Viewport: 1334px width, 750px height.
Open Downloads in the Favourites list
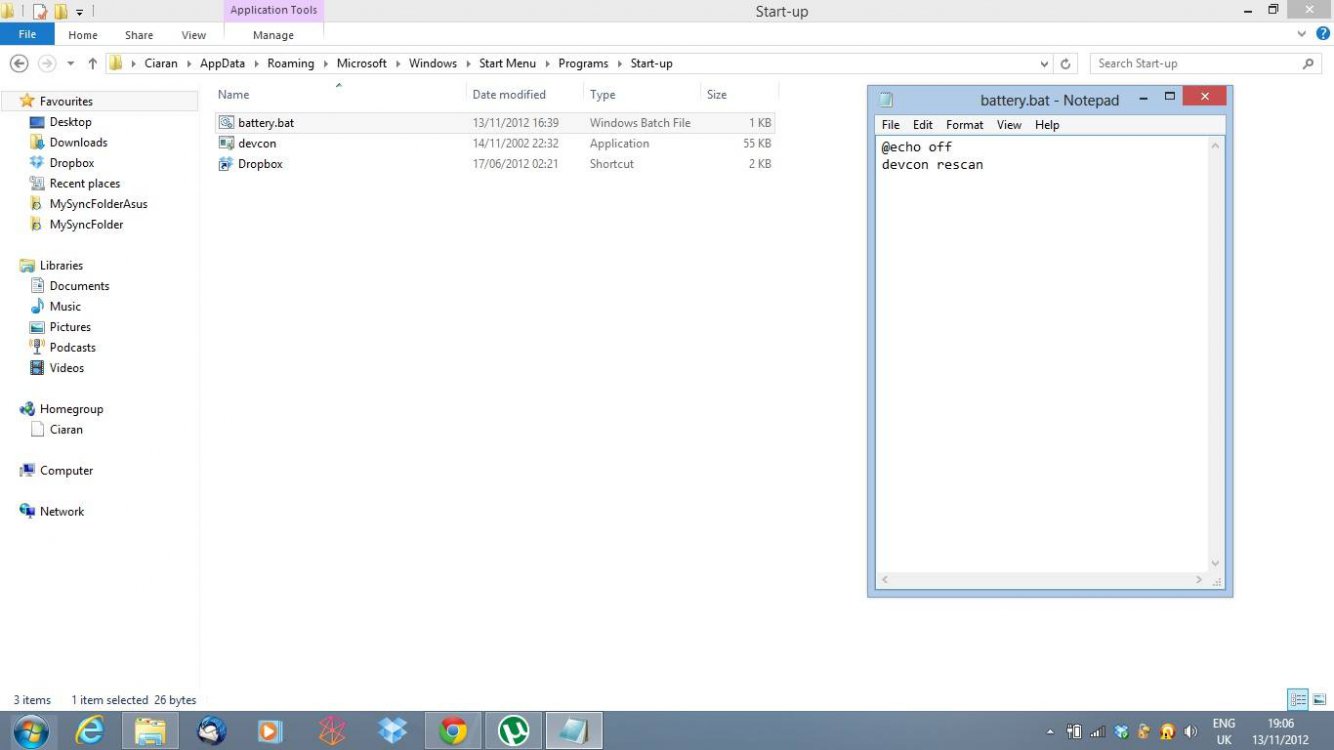(x=78, y=142)
